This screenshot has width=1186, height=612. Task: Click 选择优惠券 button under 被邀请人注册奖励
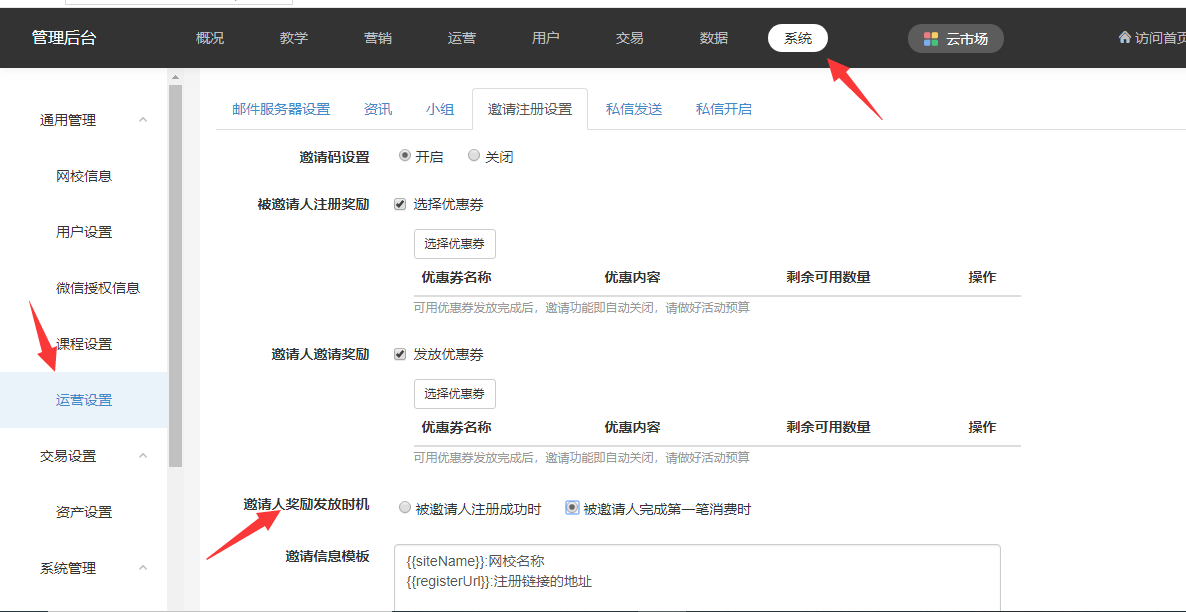tap(454, 244)
